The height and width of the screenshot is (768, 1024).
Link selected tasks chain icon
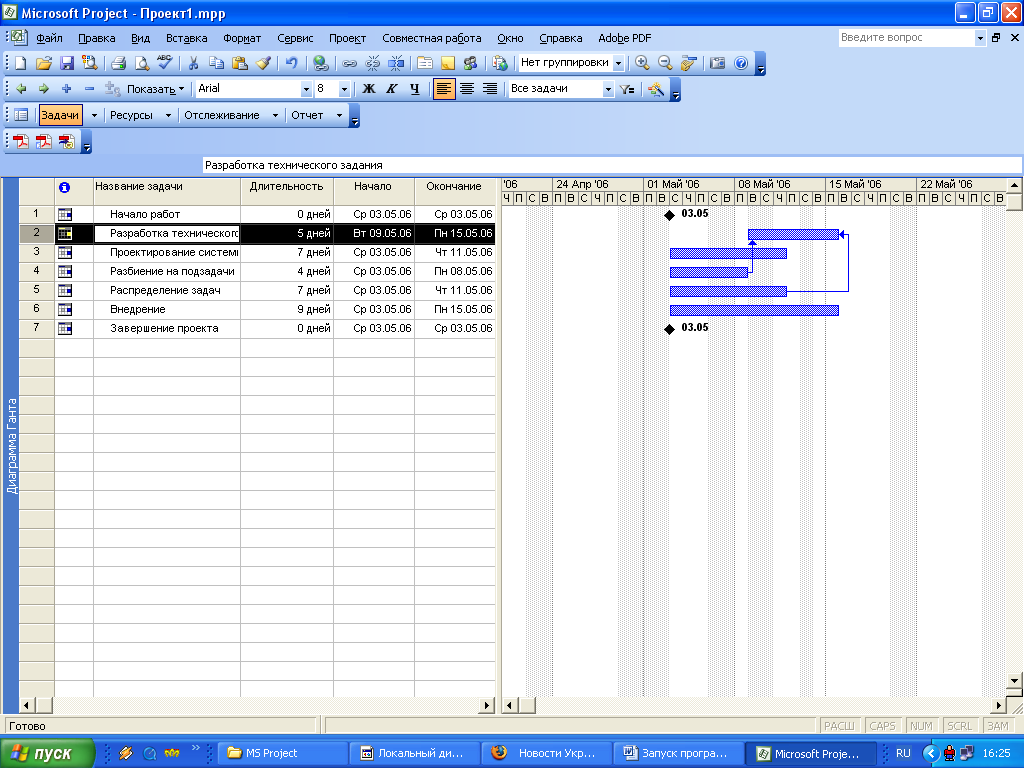pyautogui.click(x=349, y=63)
